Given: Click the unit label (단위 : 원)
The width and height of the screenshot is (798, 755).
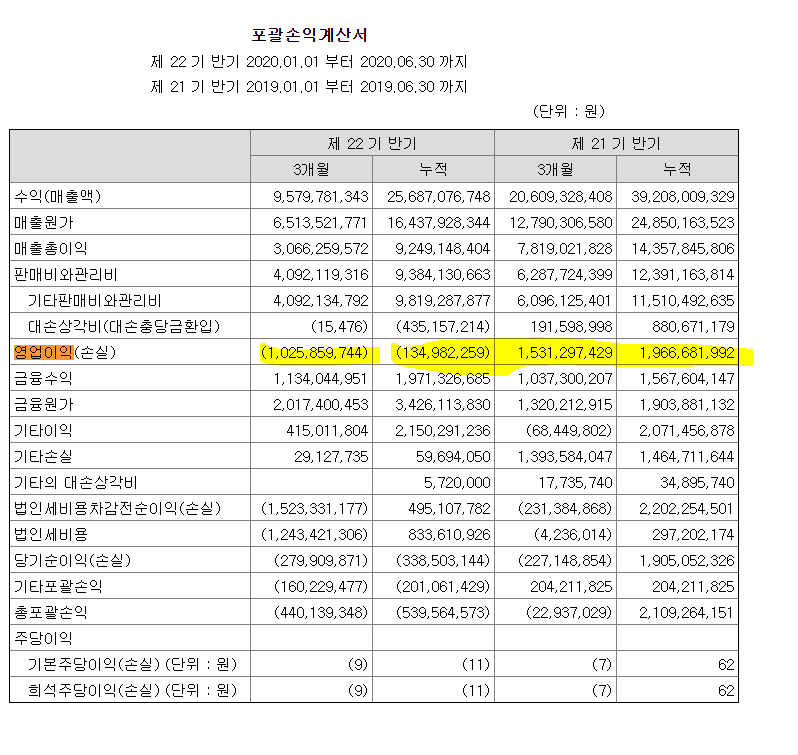Looking at the screenshot, I should (568, 111).
